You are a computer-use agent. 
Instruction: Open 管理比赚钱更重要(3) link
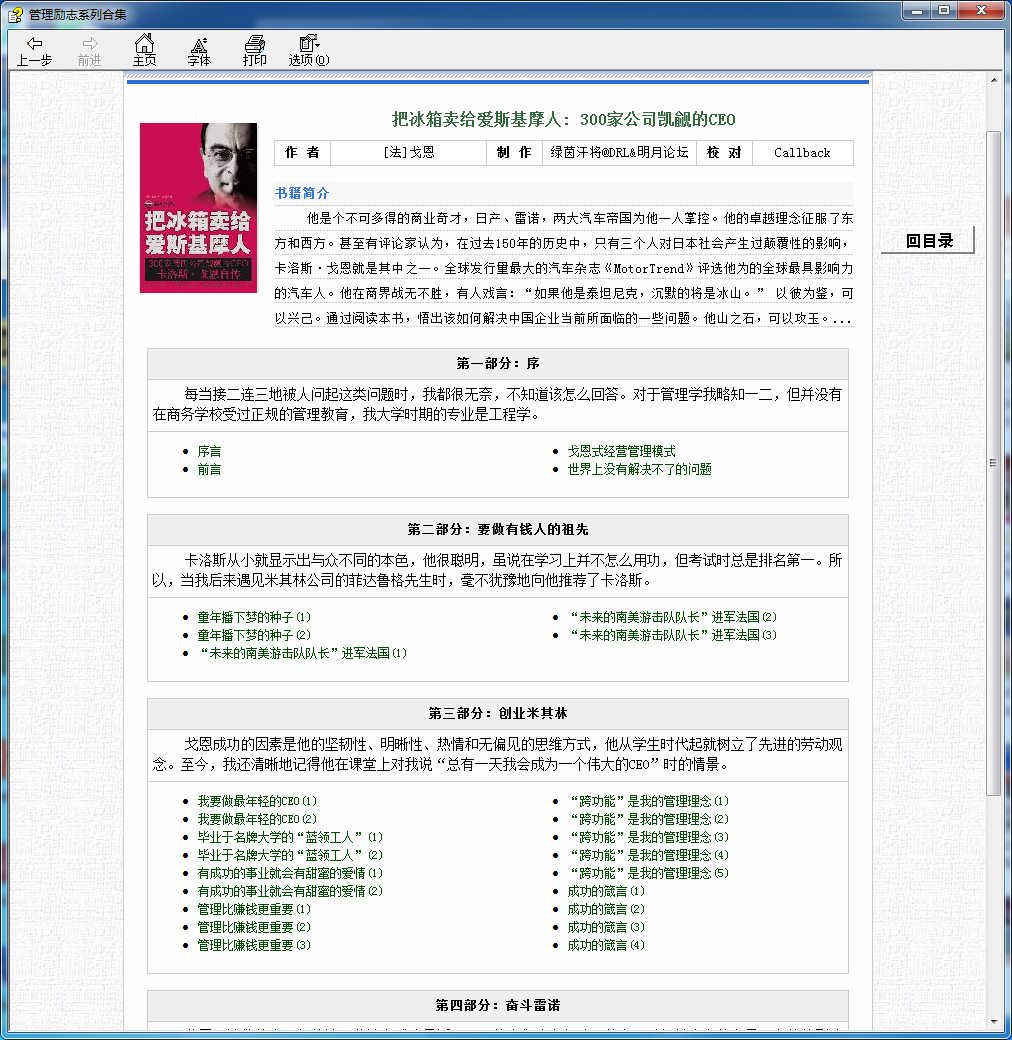254,944
